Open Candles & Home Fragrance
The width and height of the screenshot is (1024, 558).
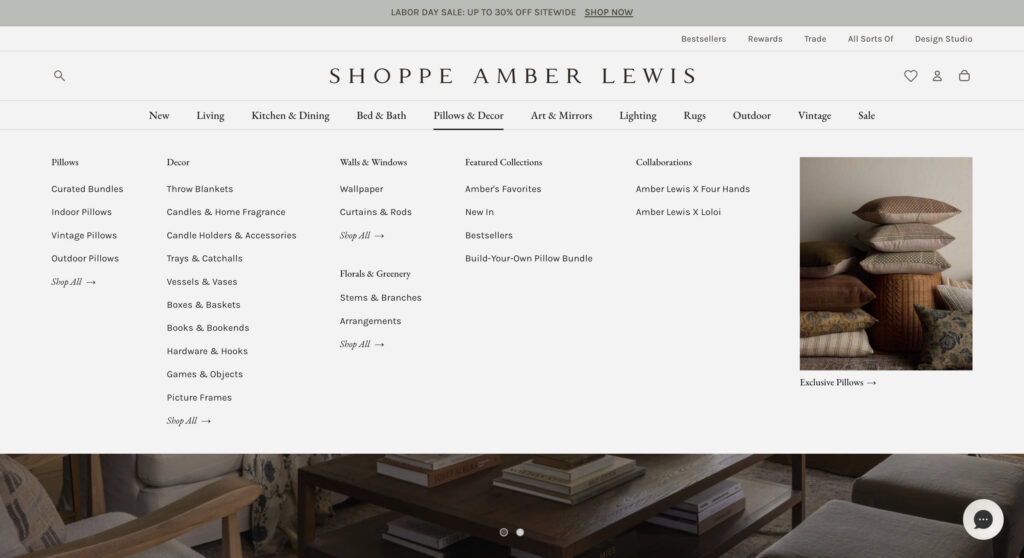click(x=226, y=212)
